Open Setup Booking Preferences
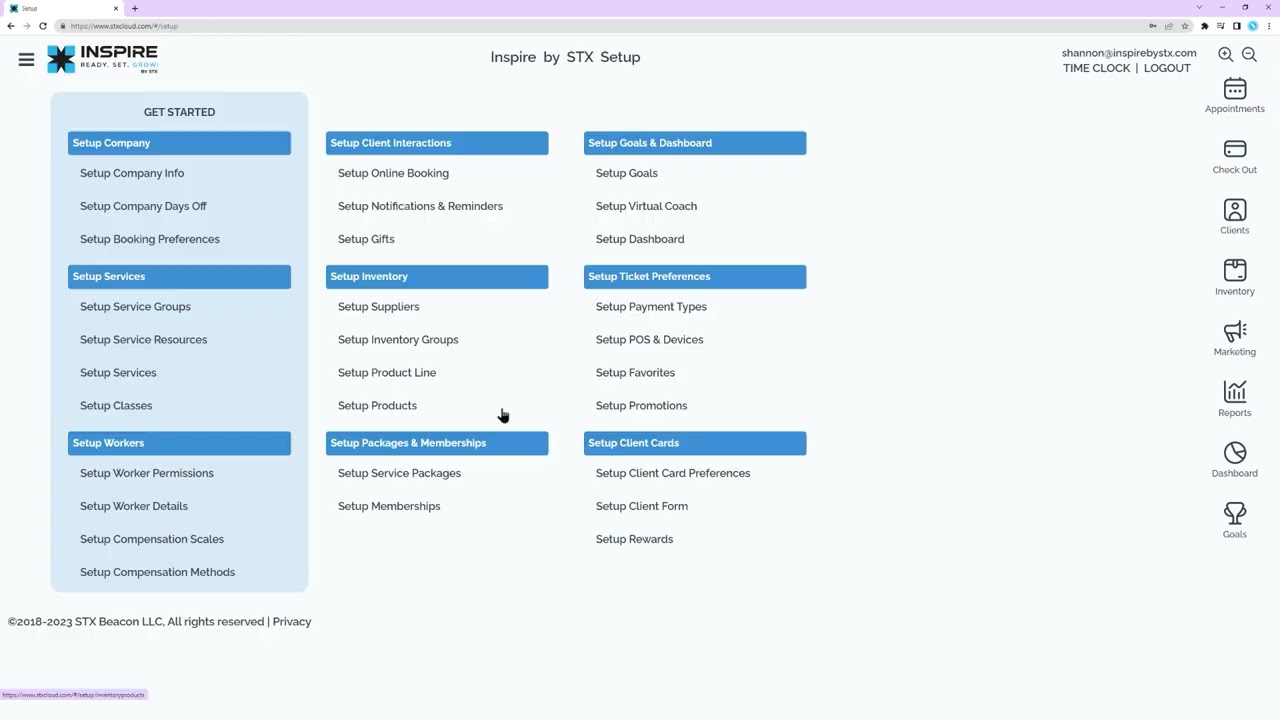 click(x=150, y=239)
